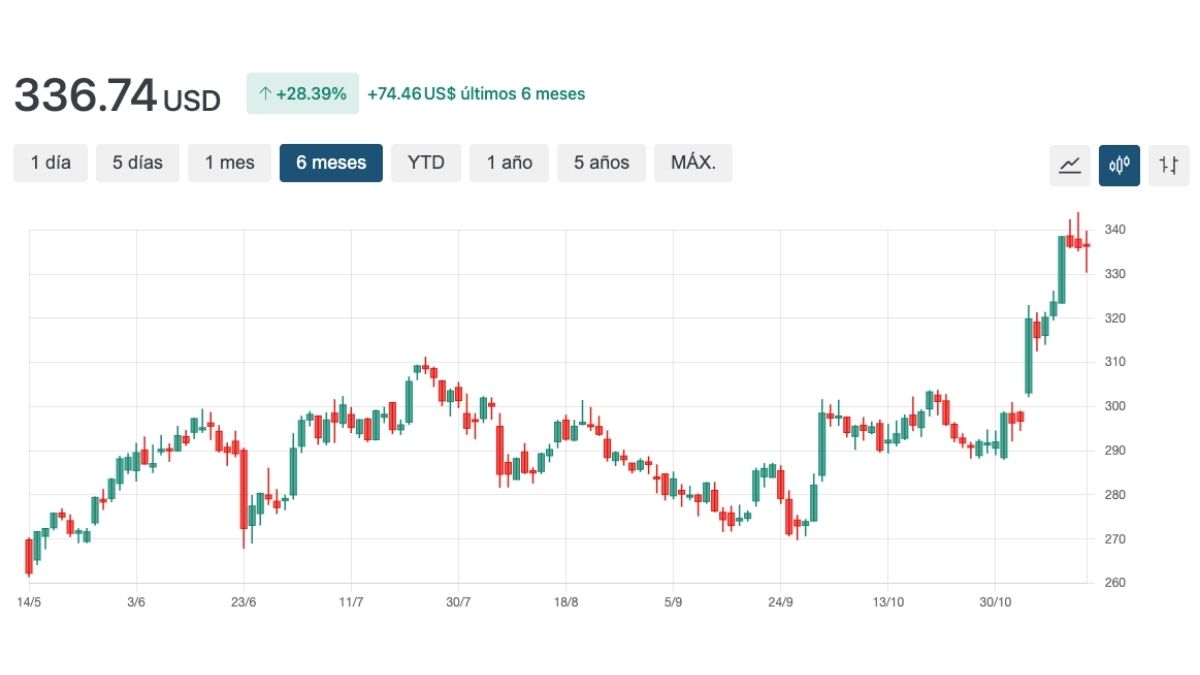This screenshot has height=675, width=1200.
Task: Click the active 6 meses range
Action: pyautogui.click(x=331, y=163)
